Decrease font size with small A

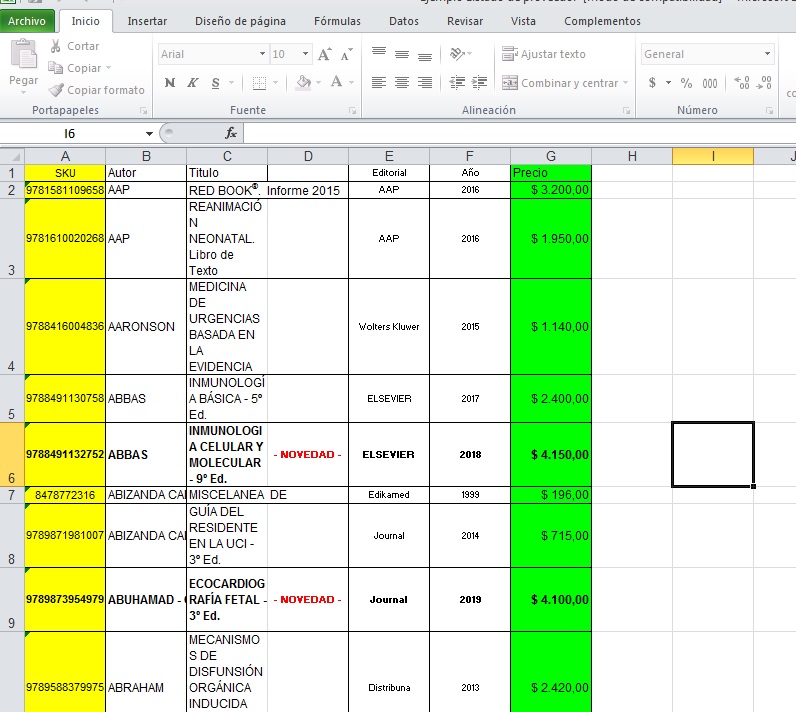pos(347,54)
